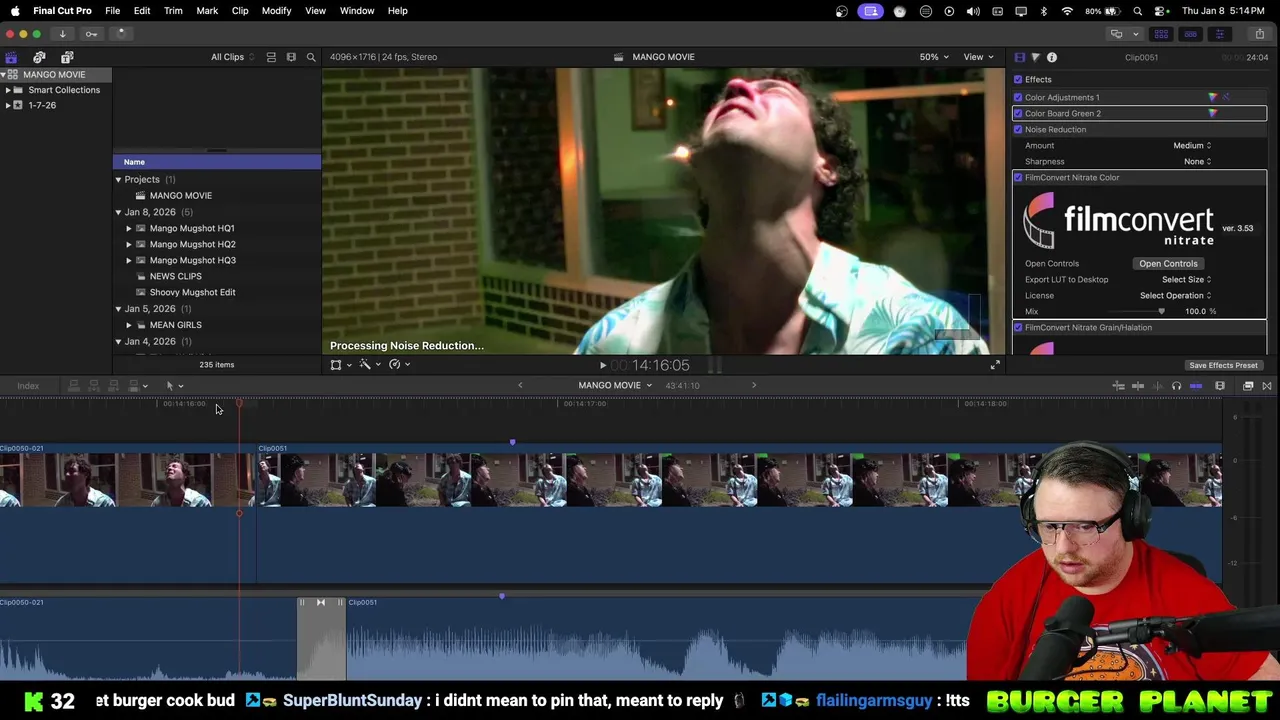Image resolution: width=1280 pixels, height=720 pixels.
Task: Open viewer zoom 50% dropdown
Action: 934,57
